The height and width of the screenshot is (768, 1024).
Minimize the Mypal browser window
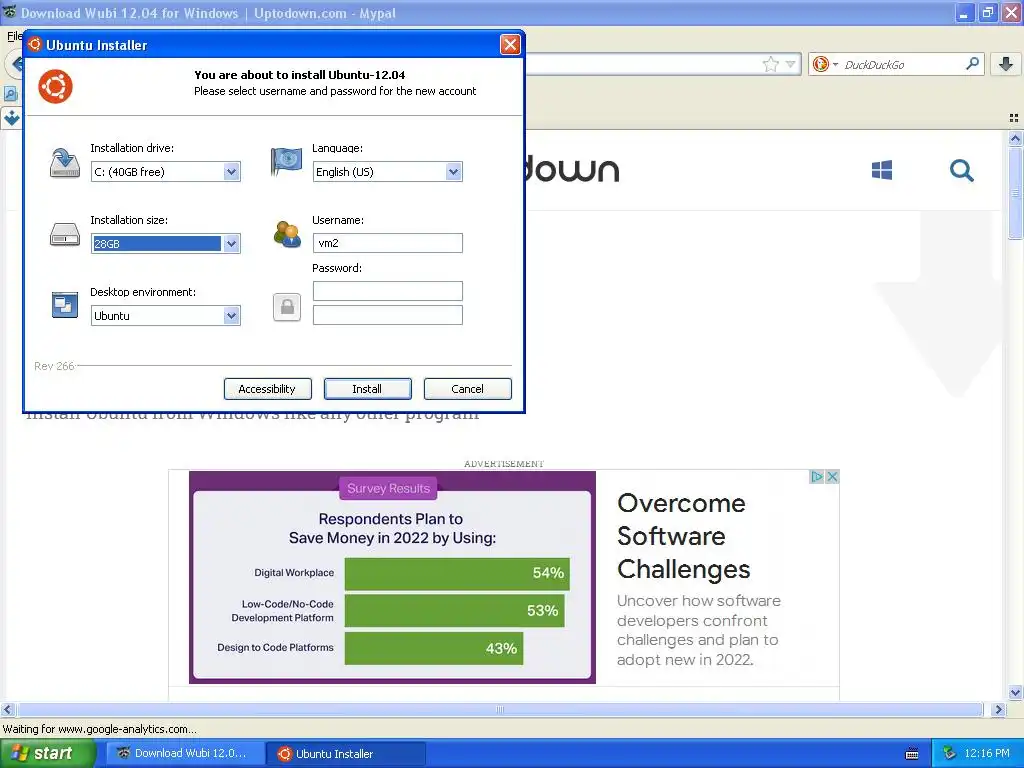click(x=965, y=12)
